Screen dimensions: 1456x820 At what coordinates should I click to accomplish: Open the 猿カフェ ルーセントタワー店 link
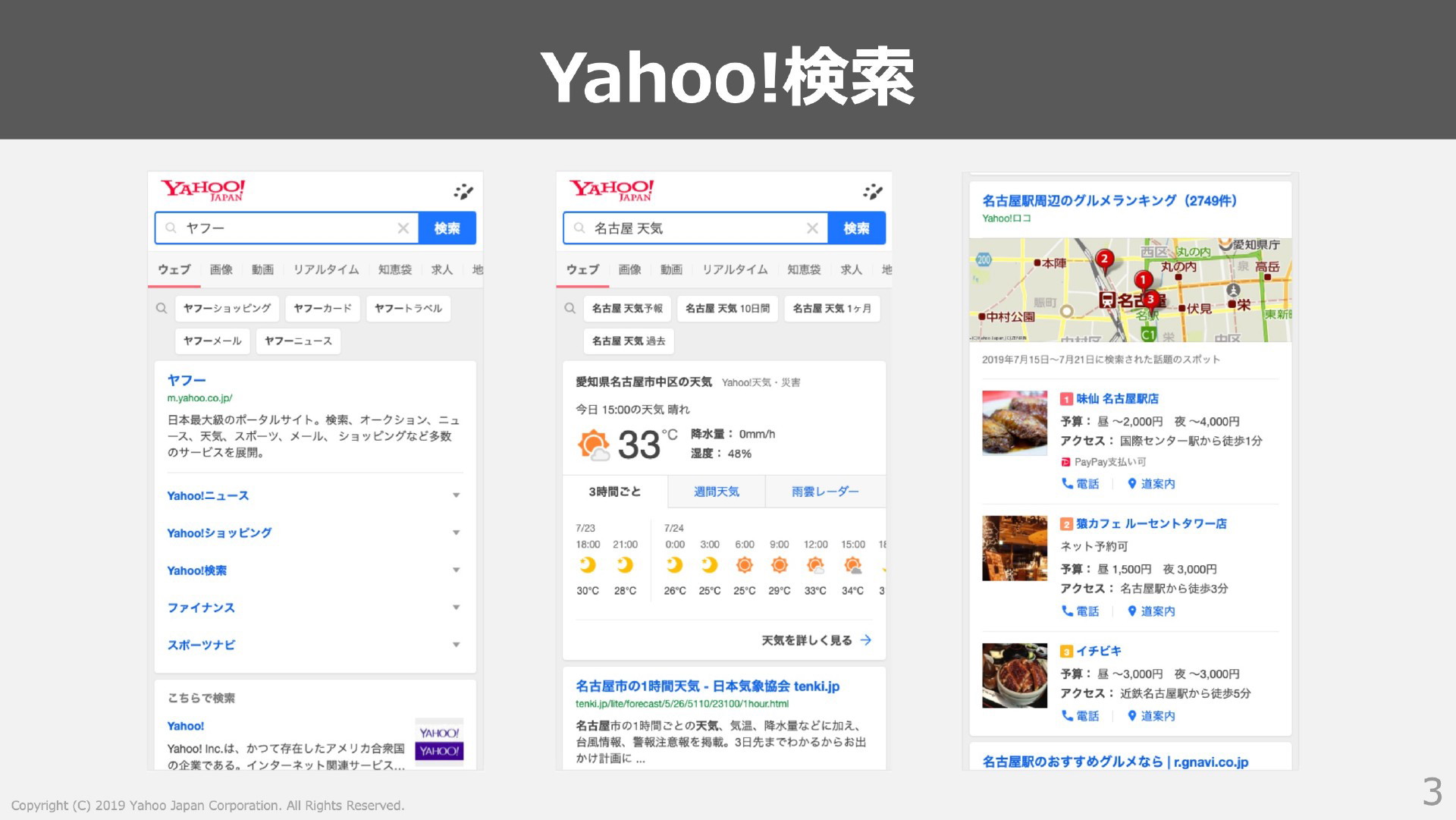tap(1151, 523)
